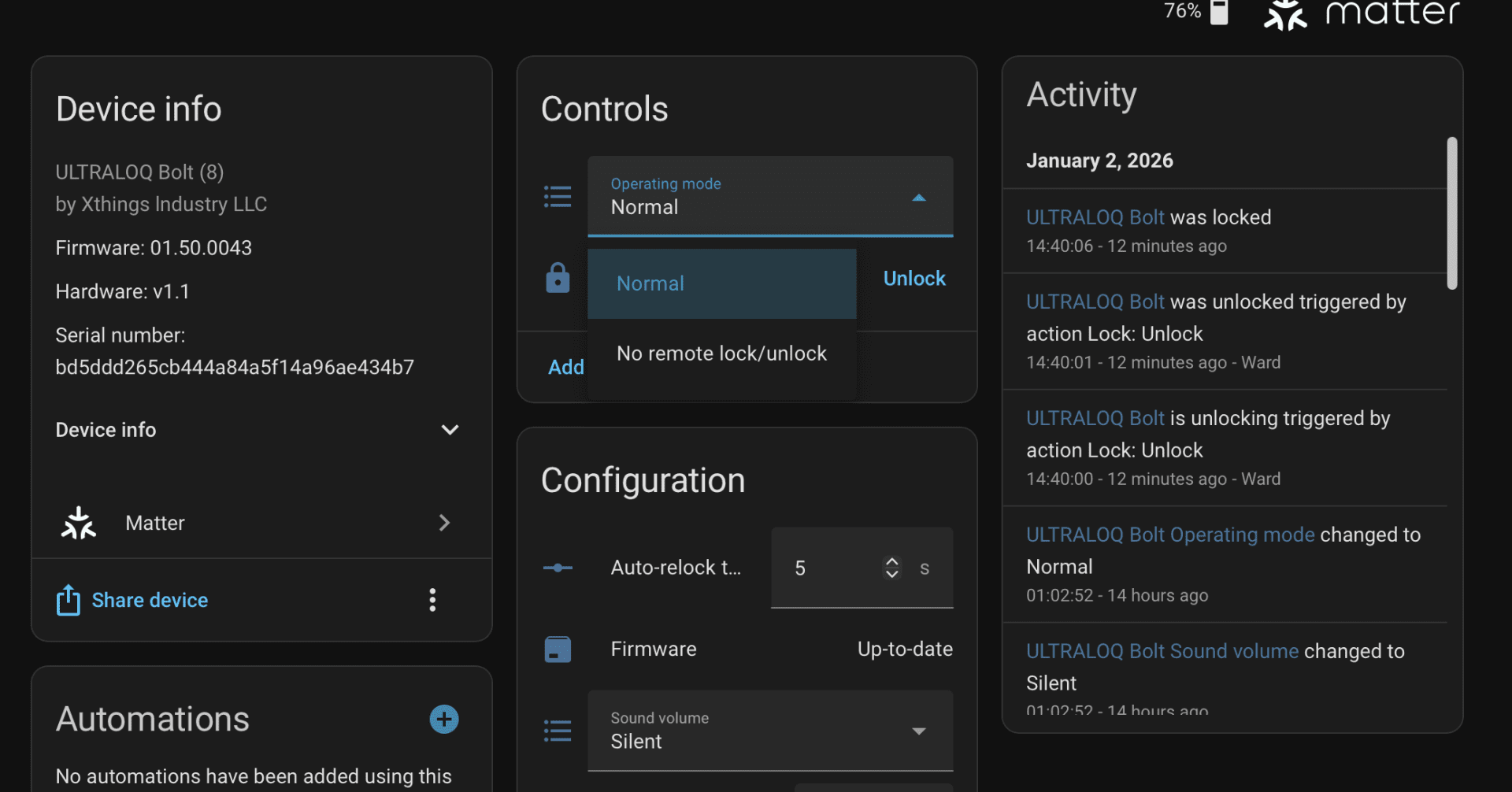Expand the Device info section chevron
The width and height of the screenshot is (1512, 792).
pos(450,430)
